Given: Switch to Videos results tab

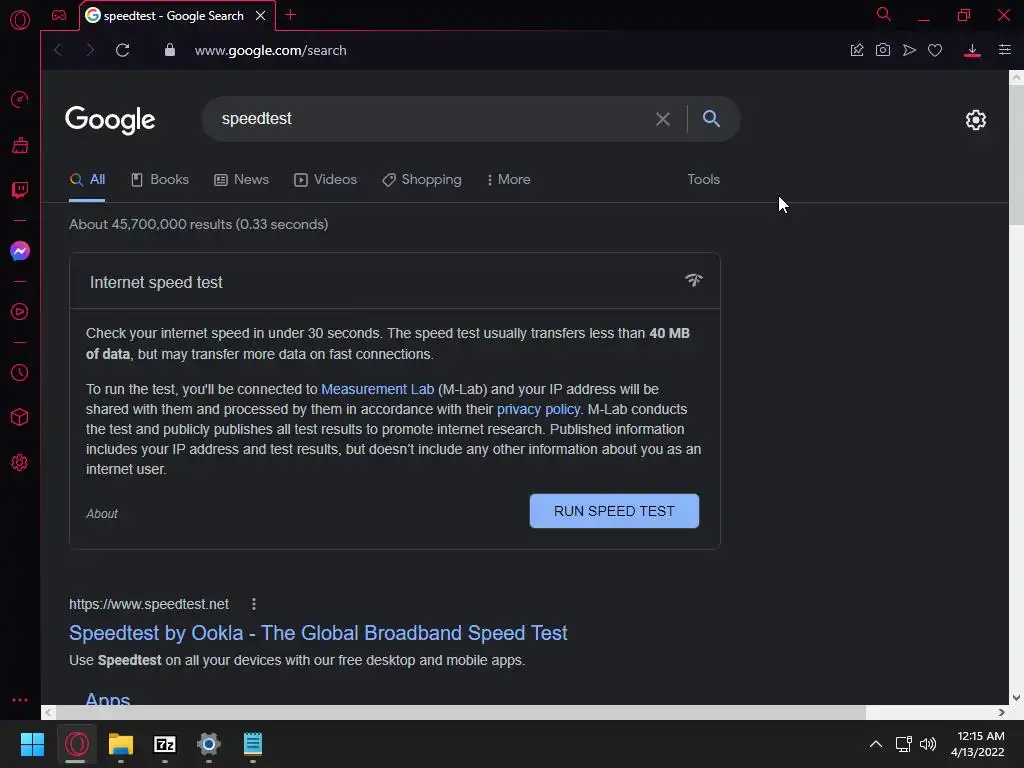Looking at the screenshot, I should point(325,180).
